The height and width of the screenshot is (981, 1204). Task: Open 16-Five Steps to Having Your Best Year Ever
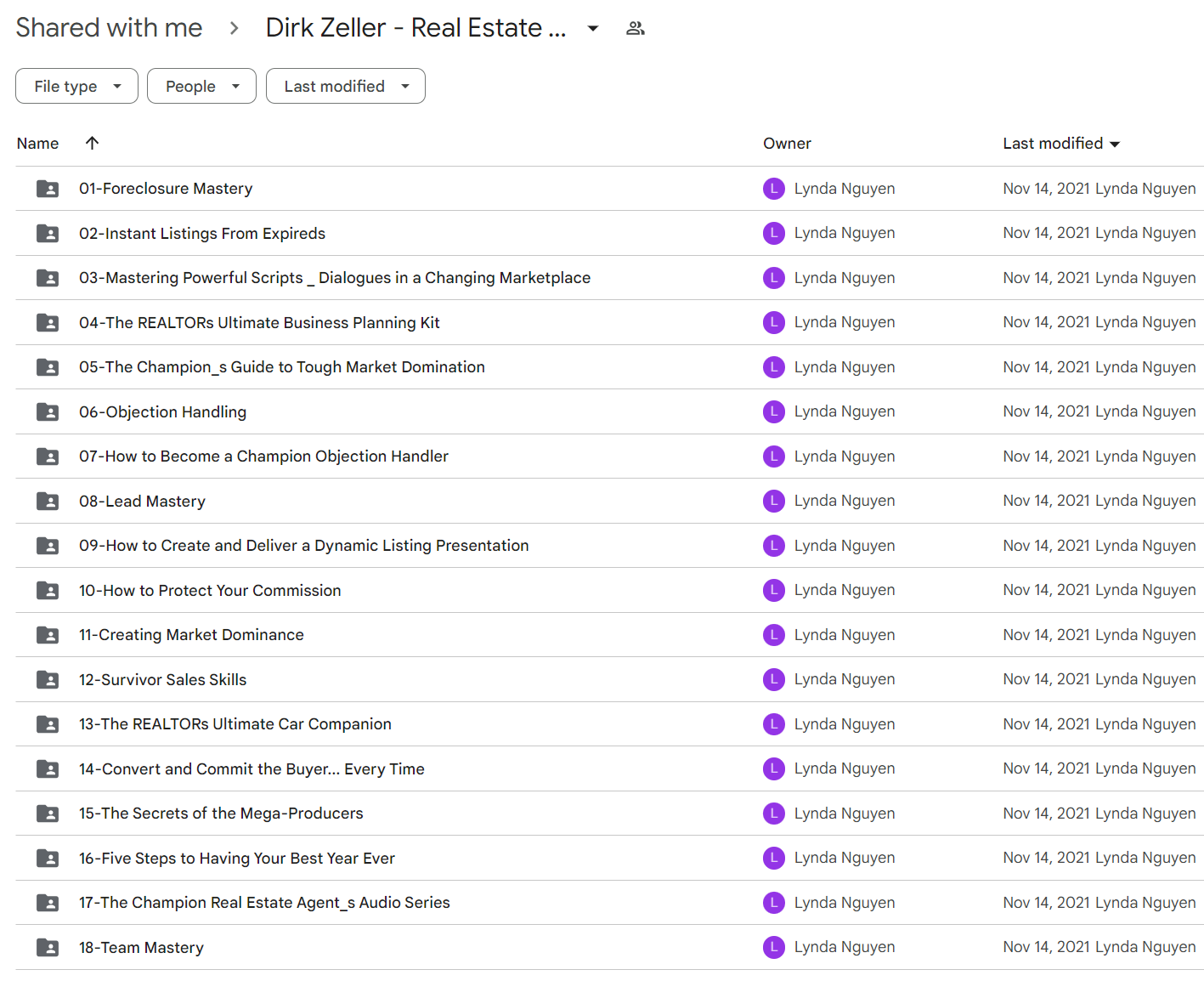click(x=237, y=858)
